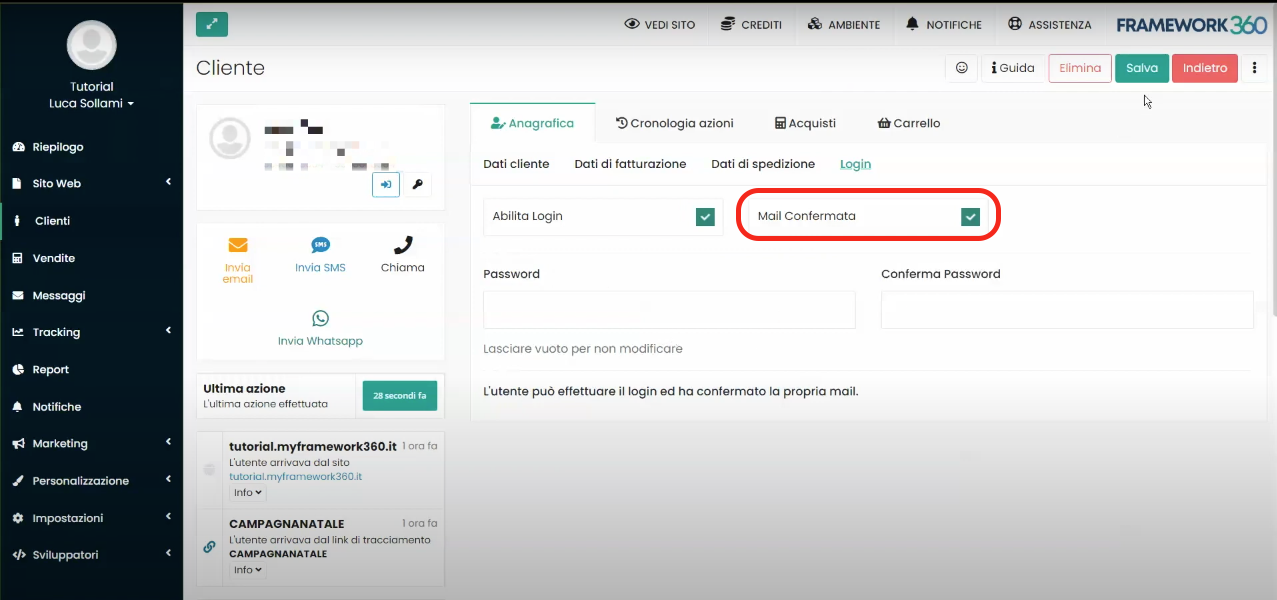Screen dimensions: 1277x600
Task: Click the green fullscreen expand icon
Action: point(212,24)
